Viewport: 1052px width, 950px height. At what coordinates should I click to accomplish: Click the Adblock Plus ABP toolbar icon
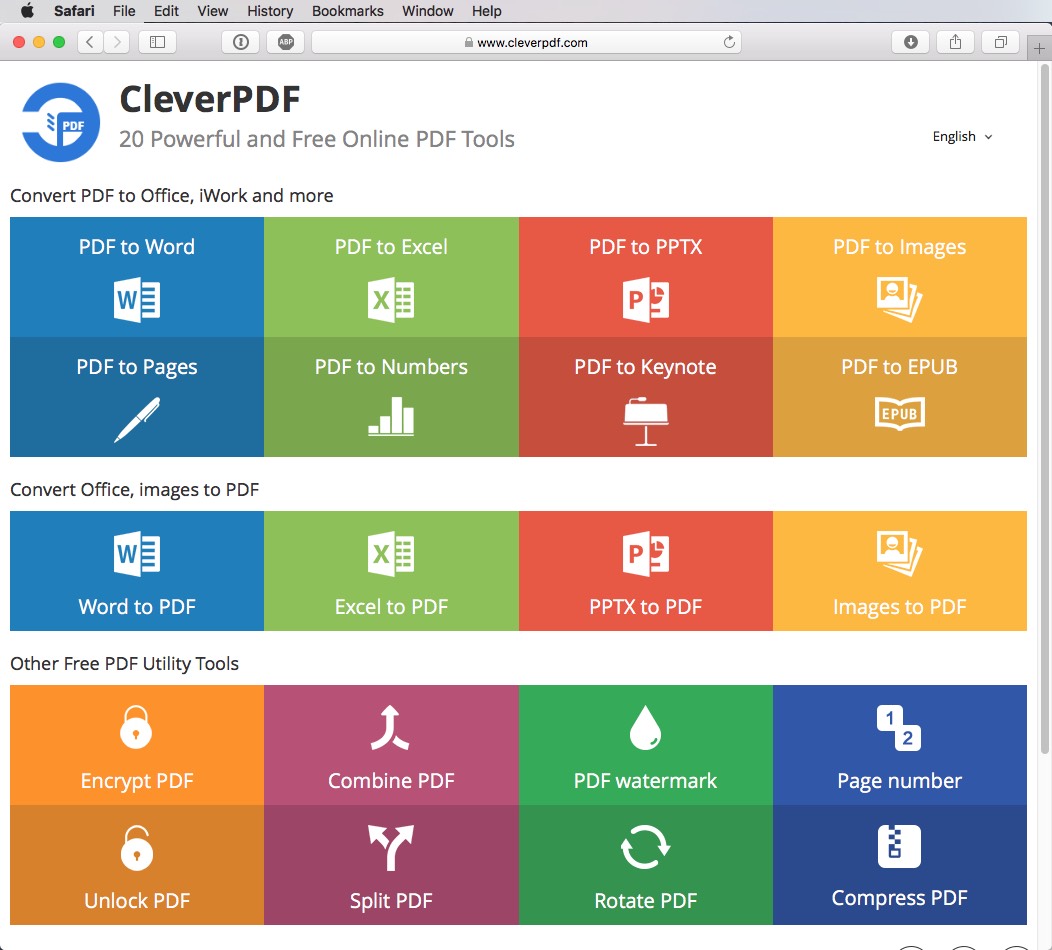[x=286, y=42]
